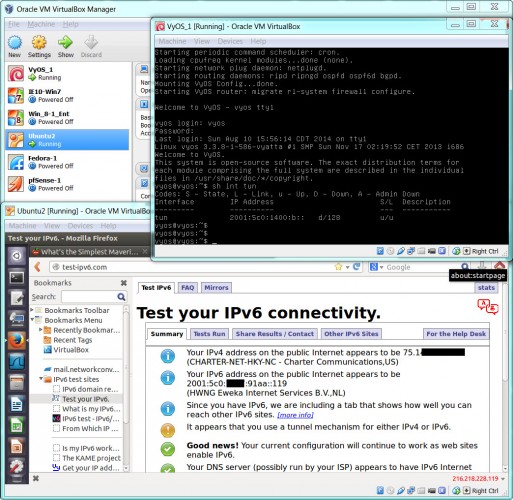Open Ubuntu Dash home icon

coord(17,256)
